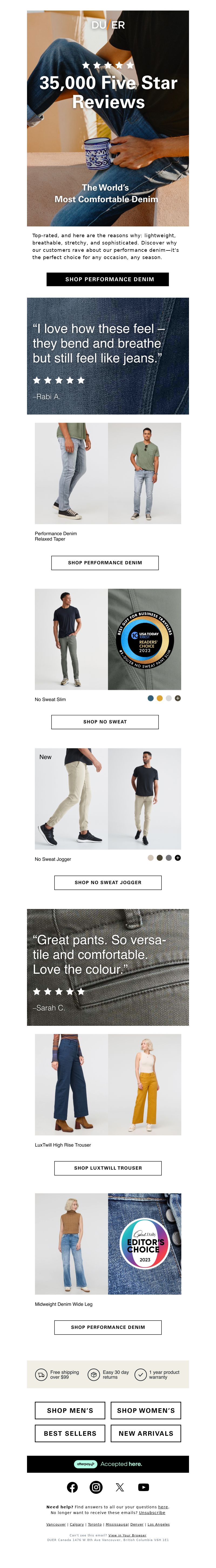Image resolution: width=216 pixels, height=1568 pixels.
Task: Choose the beige swatch for No Sweat Jogger
Action: 150,858
